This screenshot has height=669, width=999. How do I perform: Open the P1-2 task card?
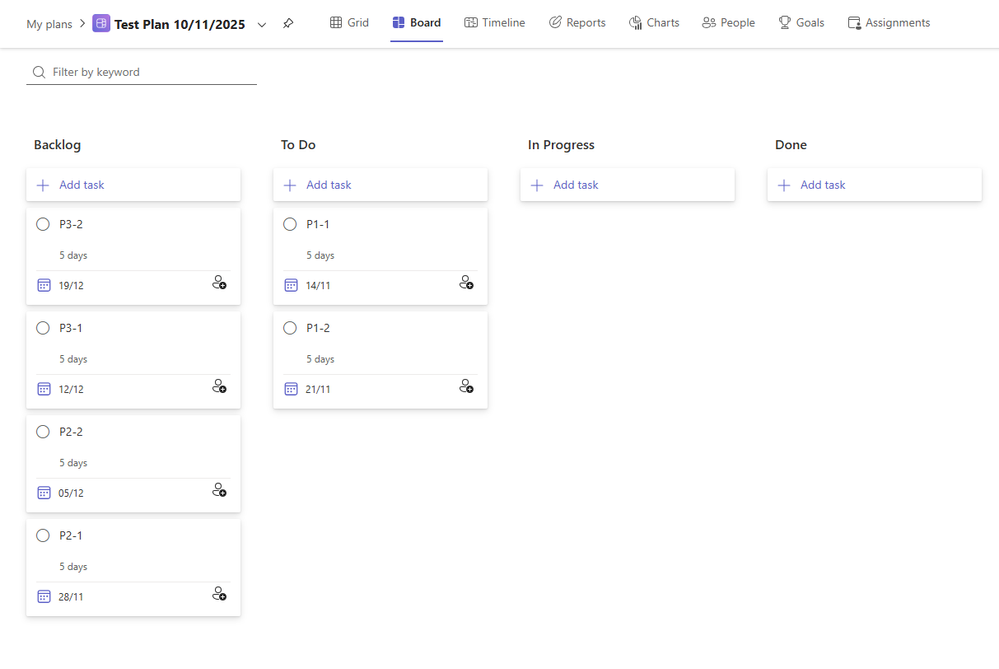[x=380, y=345]
